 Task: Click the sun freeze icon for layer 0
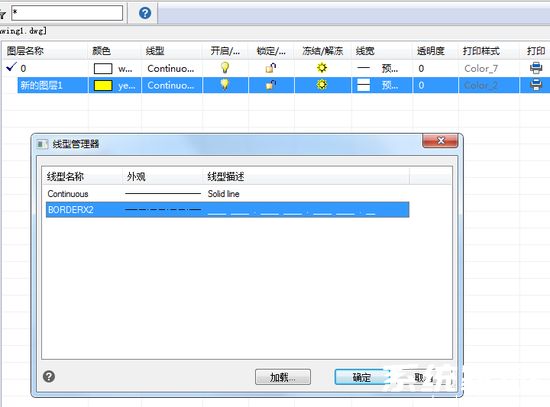pos(322,68)
